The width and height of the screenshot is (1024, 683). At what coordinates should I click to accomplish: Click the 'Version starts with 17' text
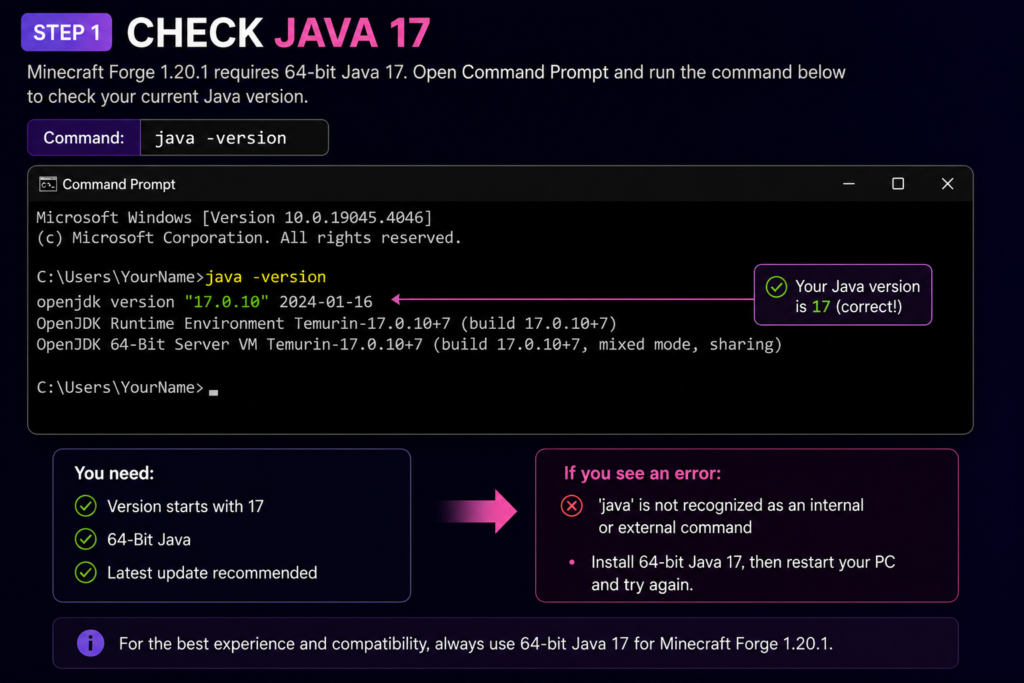tap(185, 506)
